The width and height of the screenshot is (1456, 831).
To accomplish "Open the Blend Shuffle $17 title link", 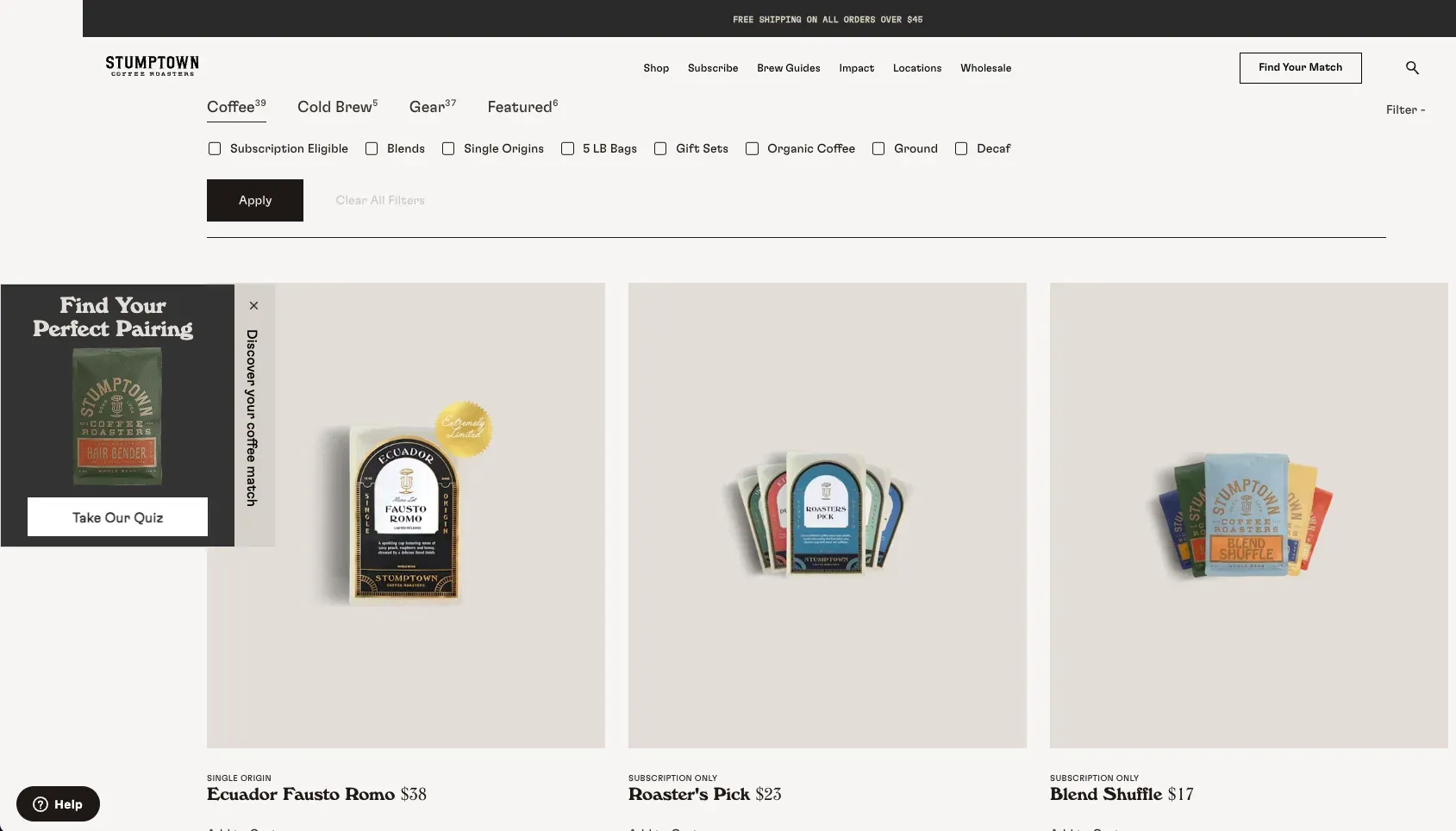I will (x=1122, y=794).
